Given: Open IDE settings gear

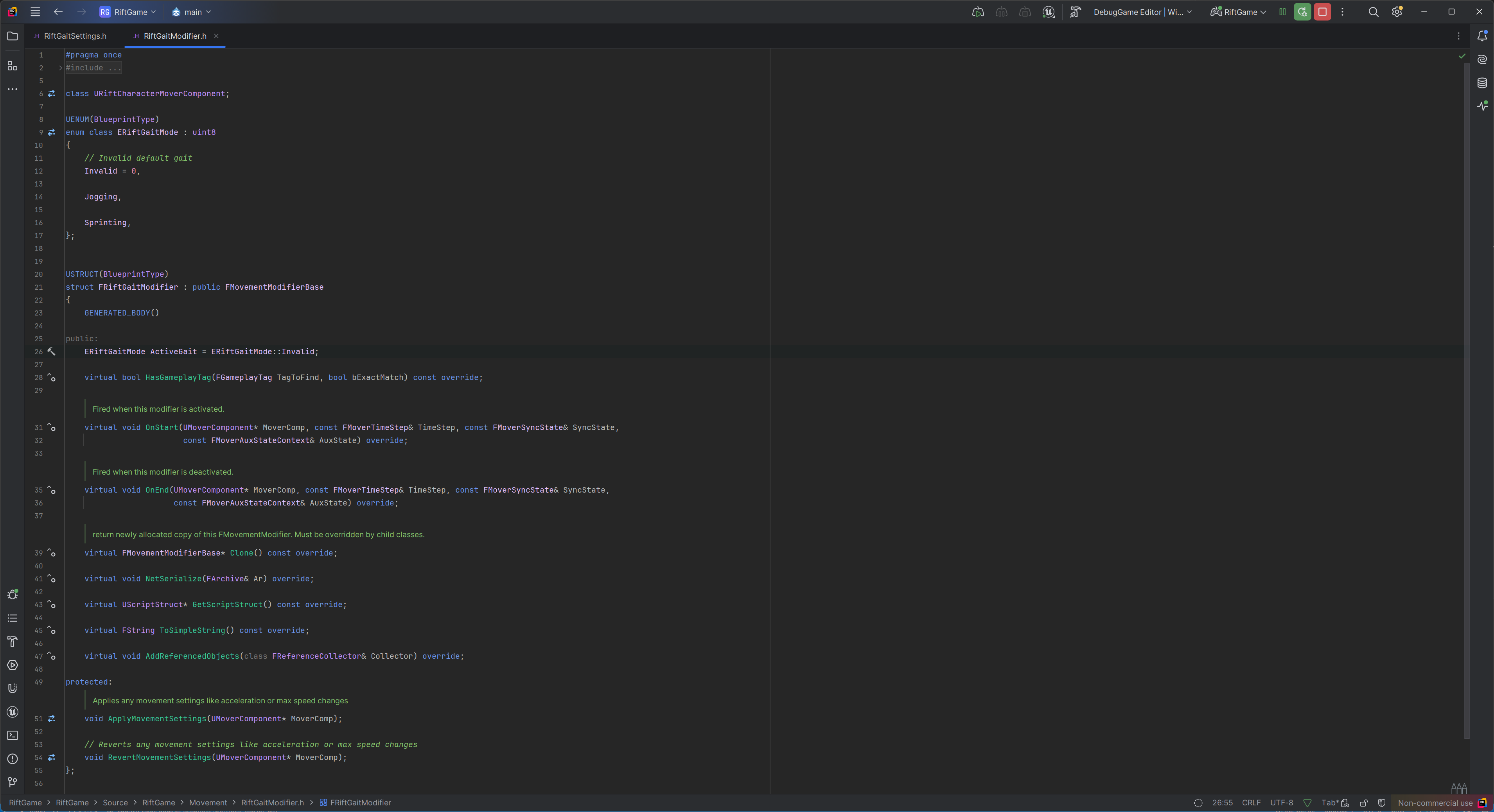Looking at the screenshot, I should [x=1397, y=12].
